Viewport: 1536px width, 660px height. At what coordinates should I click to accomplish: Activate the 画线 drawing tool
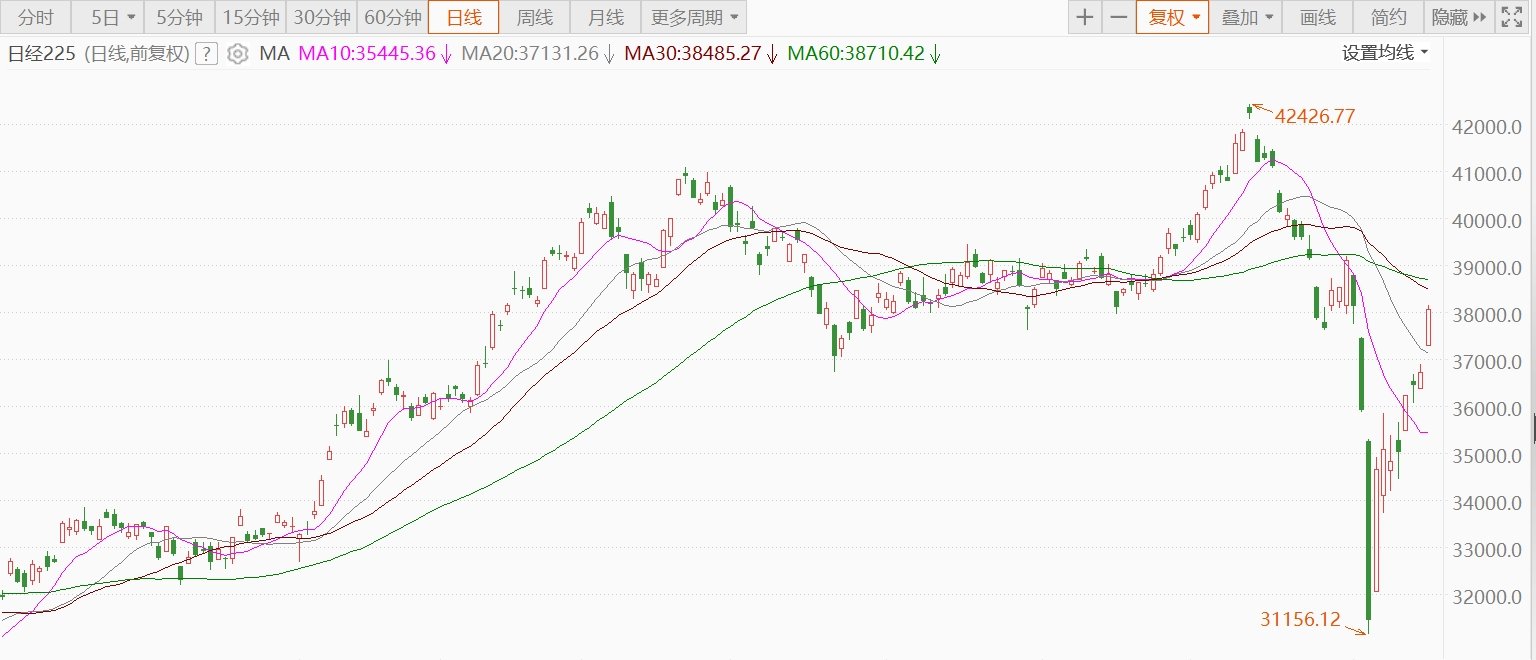[x=1317, y=17]
